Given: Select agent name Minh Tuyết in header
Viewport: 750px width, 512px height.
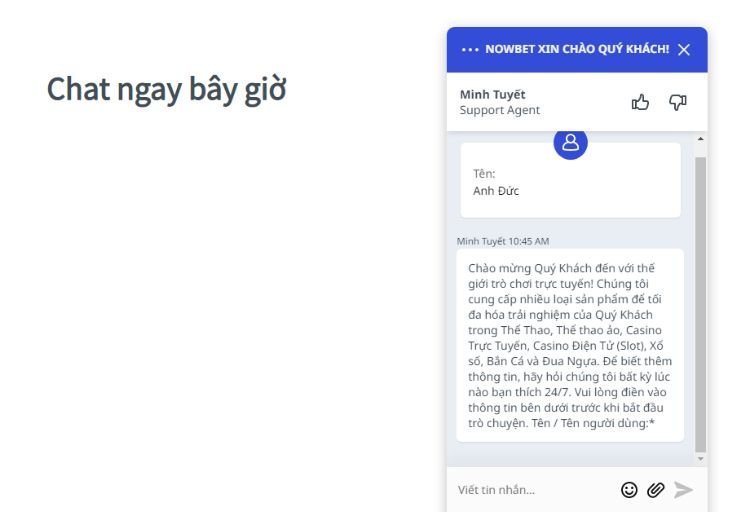Looking at the screenshot, I should pyautogui.click(x=492, y=95).
